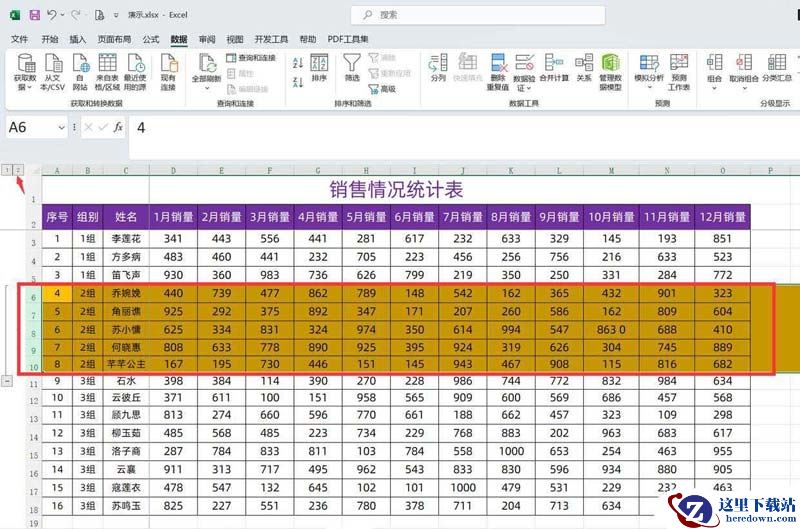Click the 组合 (Group) icon
This screenshot has width=800, height=529.
click(714, 67)
